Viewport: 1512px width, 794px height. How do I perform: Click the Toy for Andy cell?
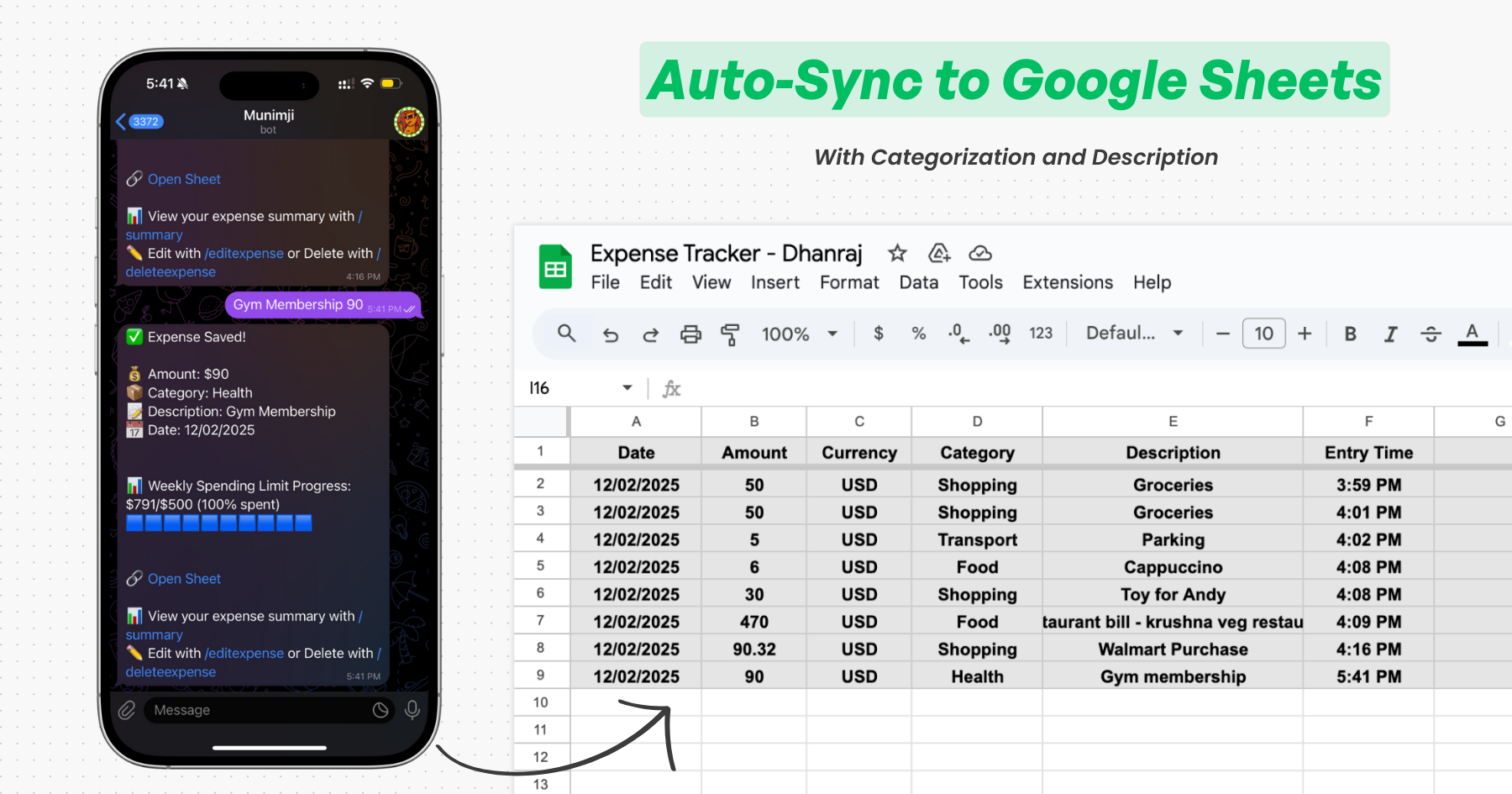coord(1173,594)
